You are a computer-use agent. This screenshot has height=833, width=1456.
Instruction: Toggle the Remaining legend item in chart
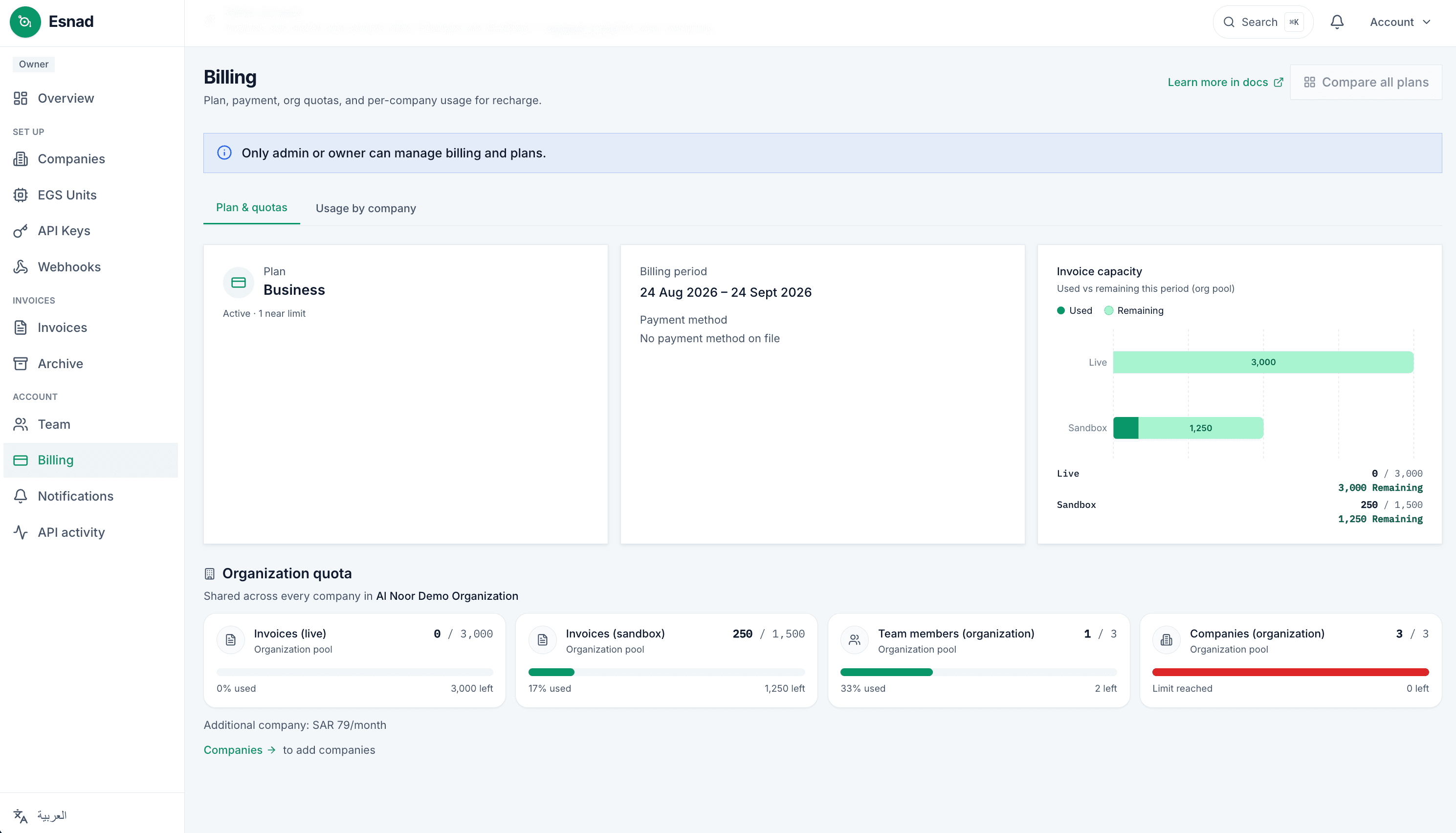1134,310
